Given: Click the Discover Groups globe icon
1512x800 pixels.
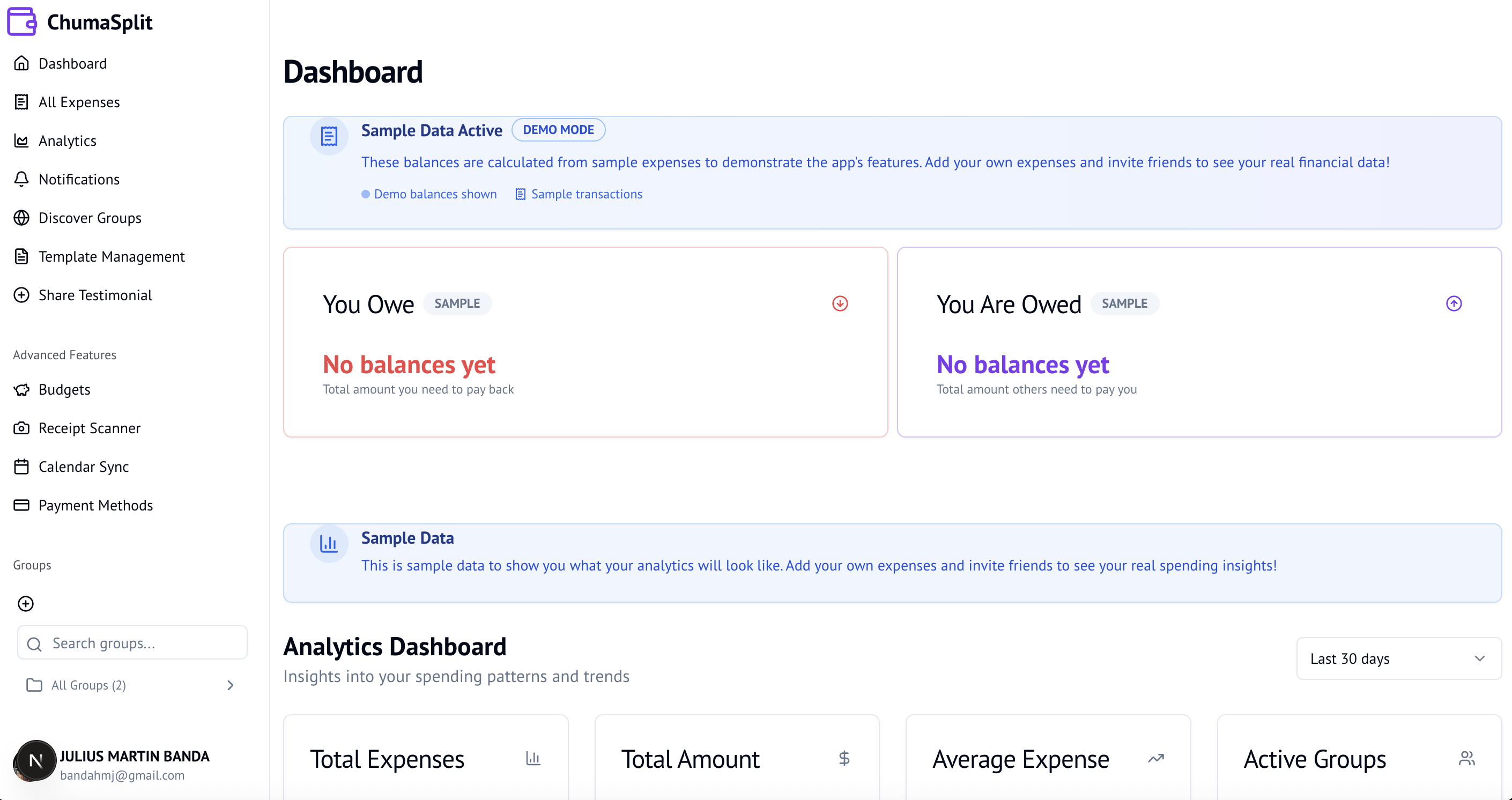Looking at the screenshot, I should pyautogui.click(x=22, y=218).
